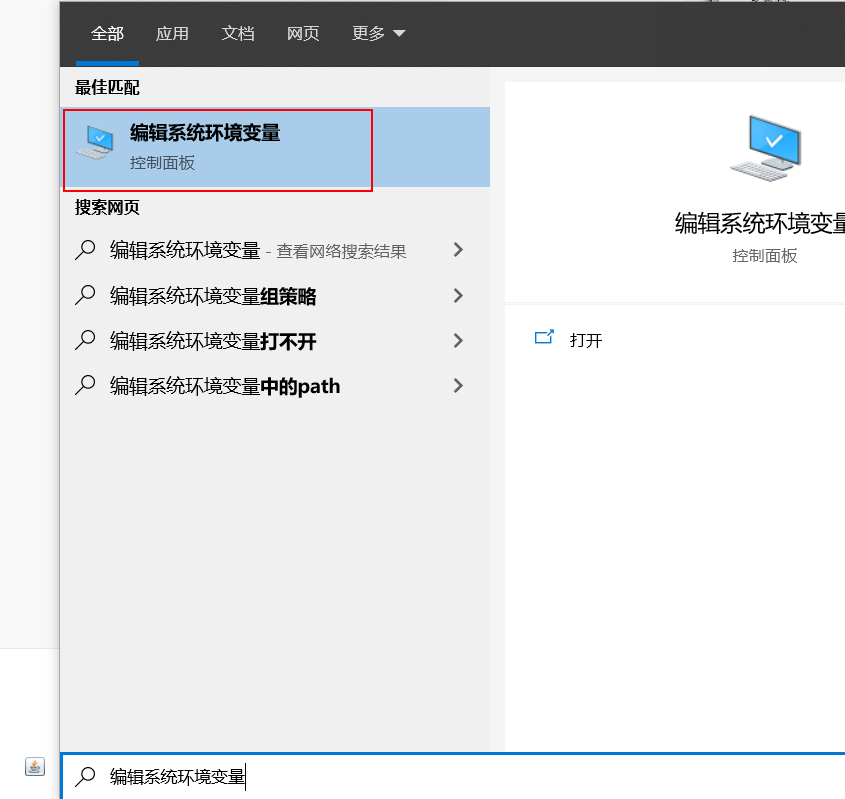Open the 编辑系统环境变量 best match result
The image size is (845, 799).
(x=205, y=146)
